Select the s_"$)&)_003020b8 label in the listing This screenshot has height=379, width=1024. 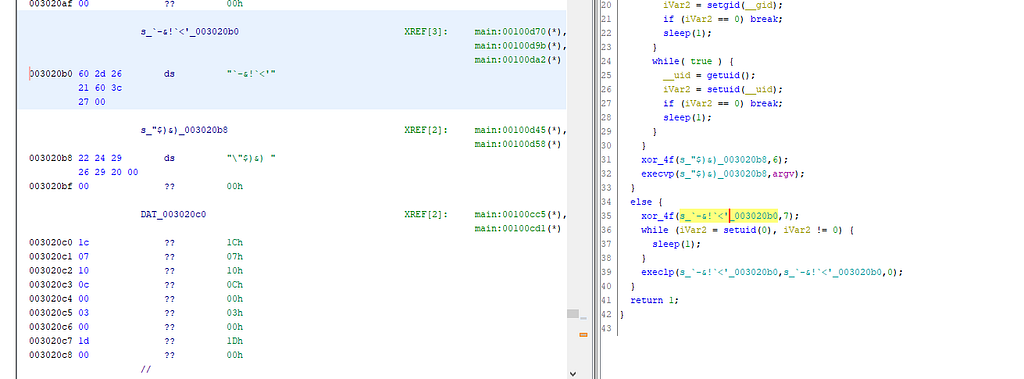pos(184,130)
